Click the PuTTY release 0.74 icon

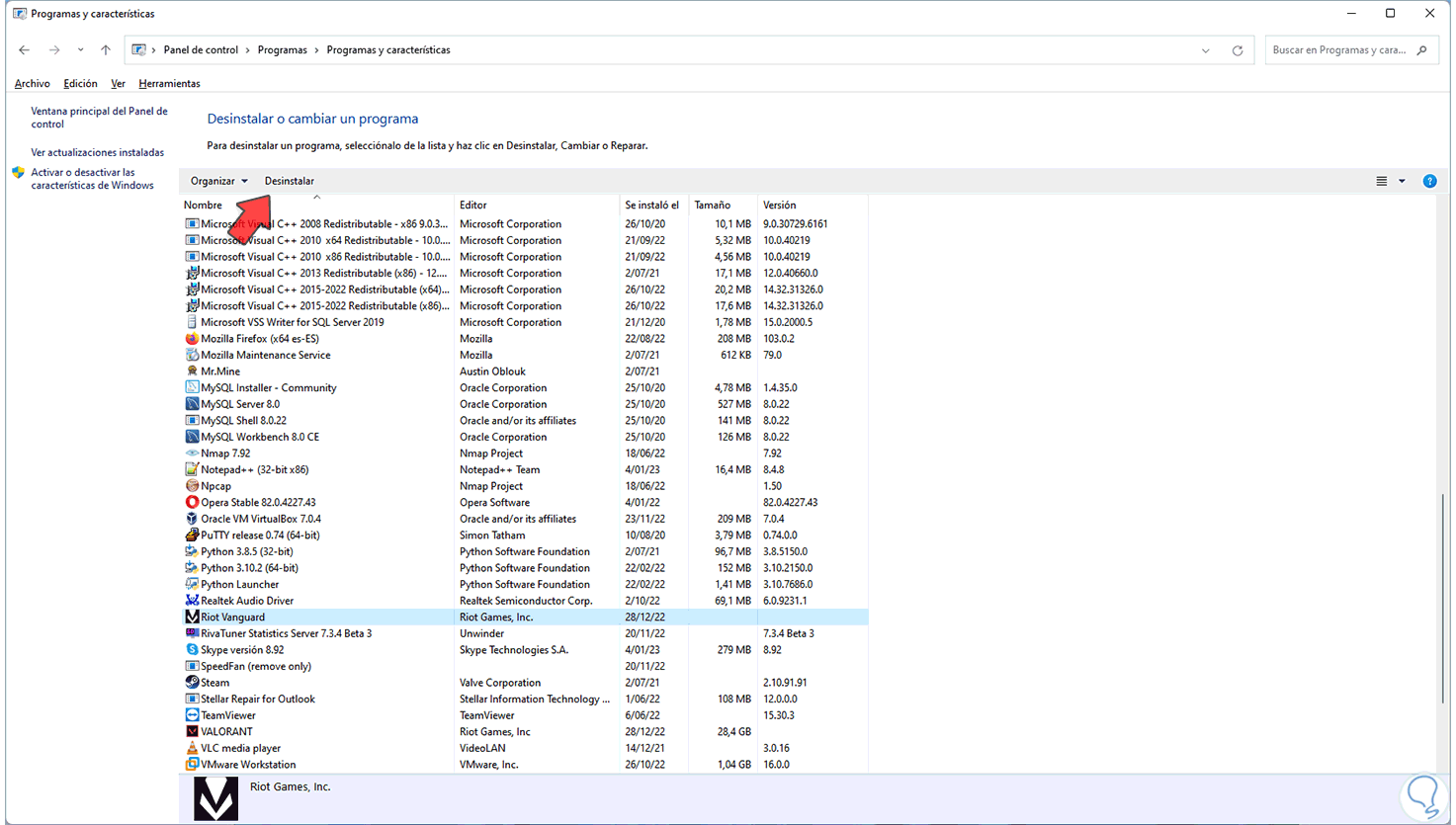click(192, 536)
